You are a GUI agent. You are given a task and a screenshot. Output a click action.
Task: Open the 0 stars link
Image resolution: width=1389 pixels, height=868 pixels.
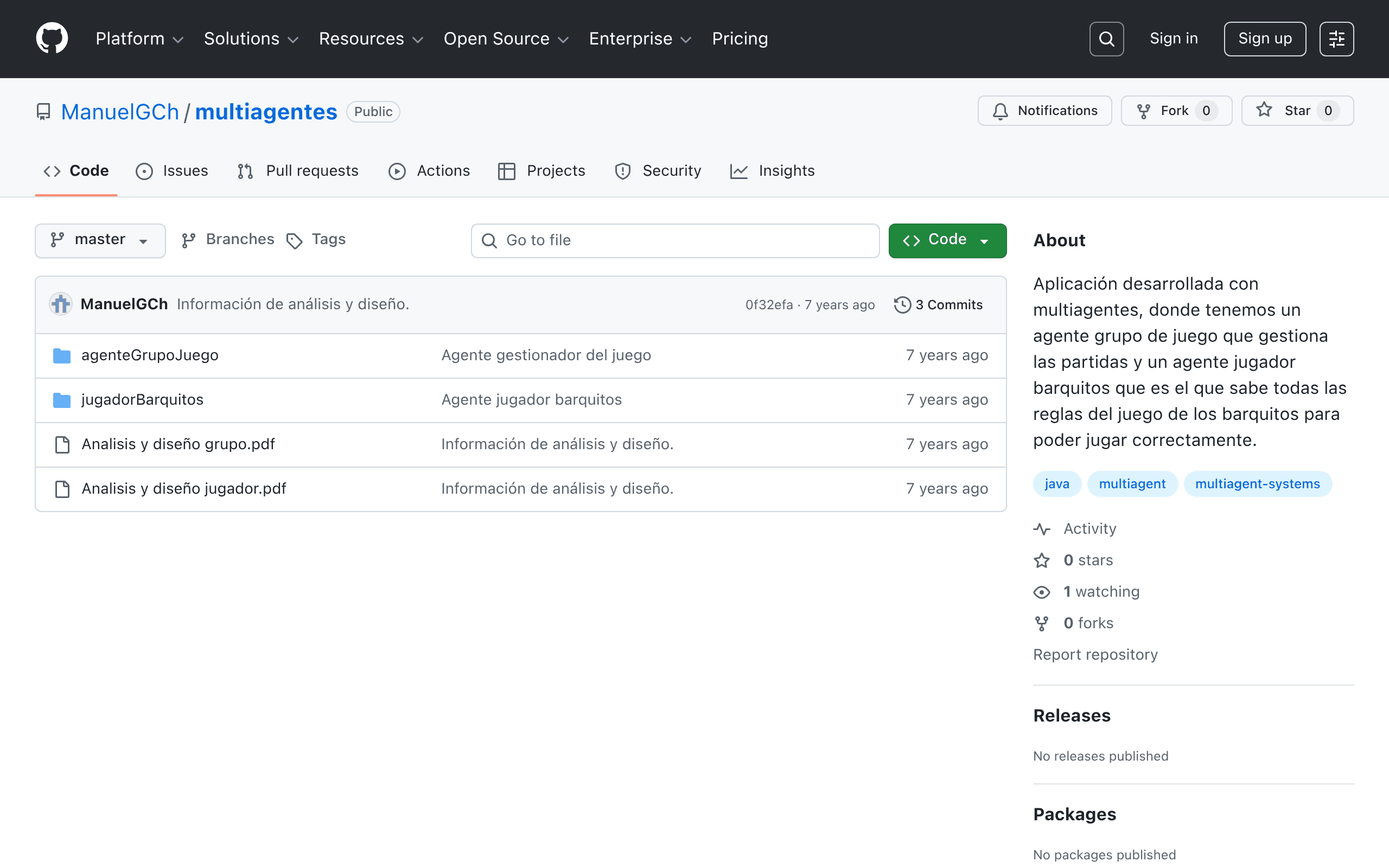[1073, 560]
